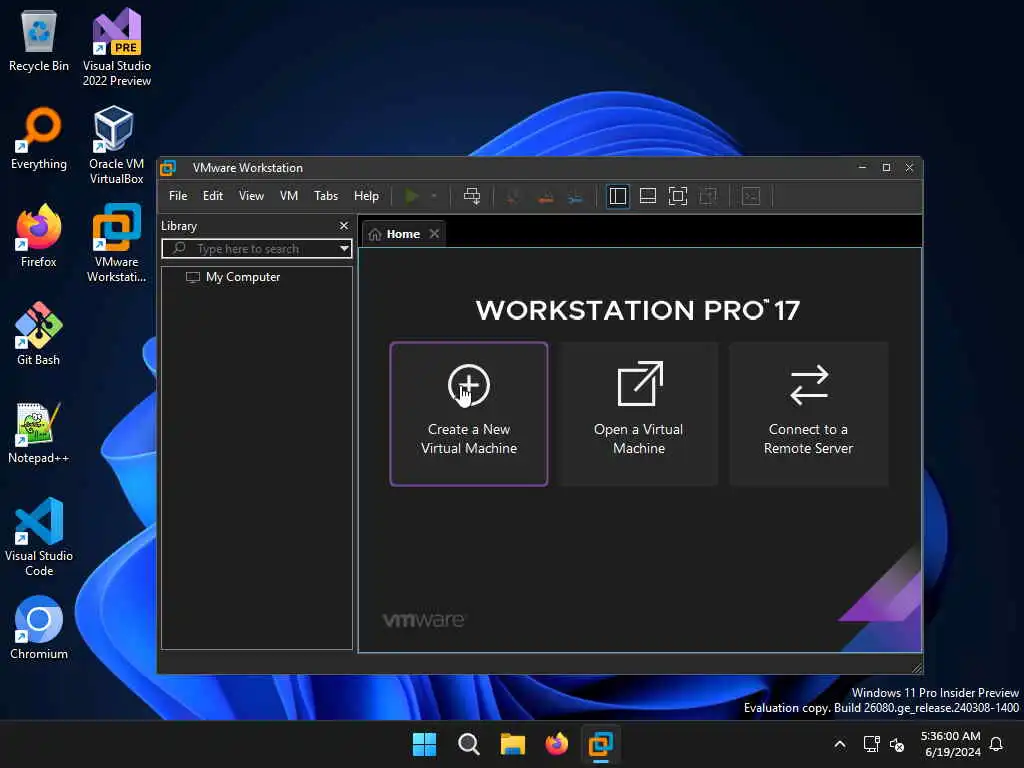Open the Library search dropdown arrow
This screenshot has width=1024, height=768.
coord(344,249)
